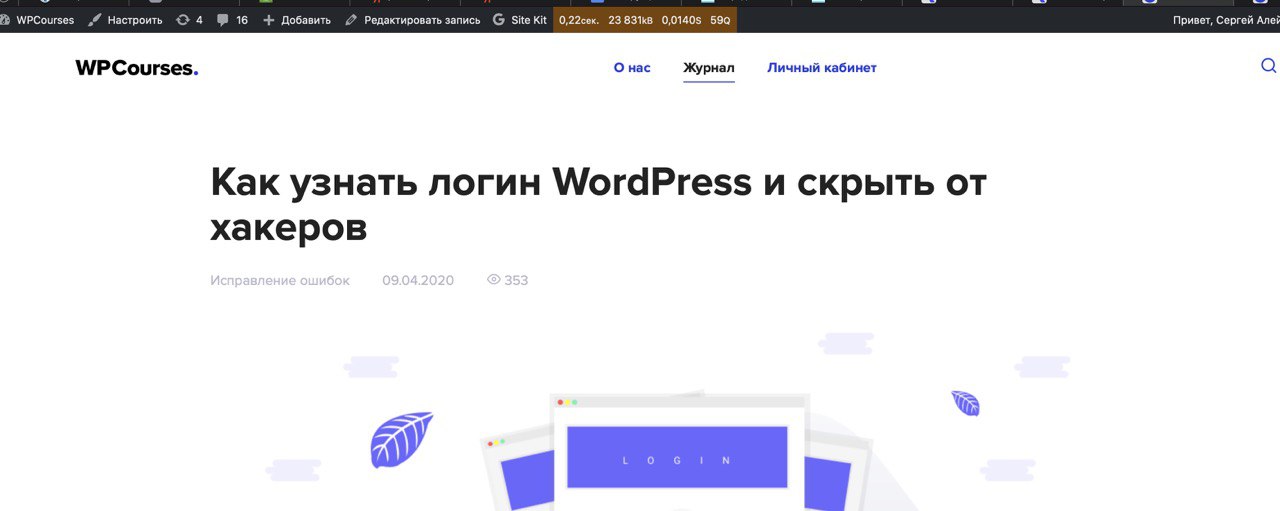1280x511 pixels.
Task: Open the WPCourses admin bar site menu
Action: coord(38,20)
